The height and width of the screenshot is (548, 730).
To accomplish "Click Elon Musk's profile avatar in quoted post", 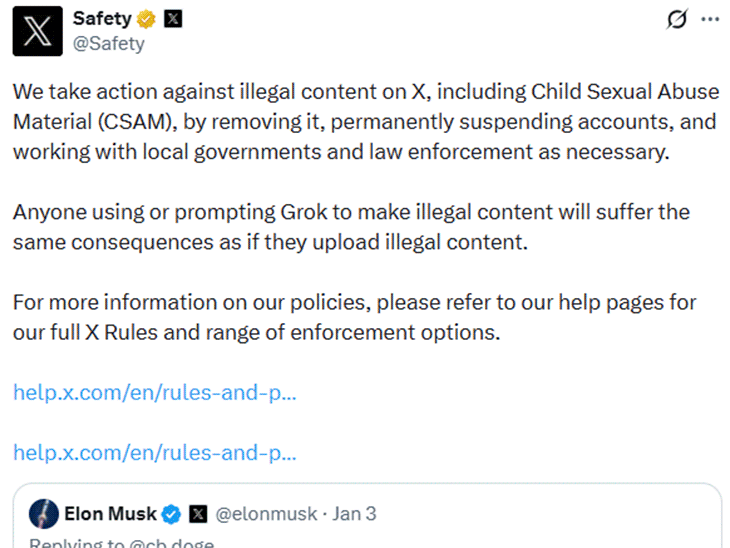I will click(x=43, y=514).
